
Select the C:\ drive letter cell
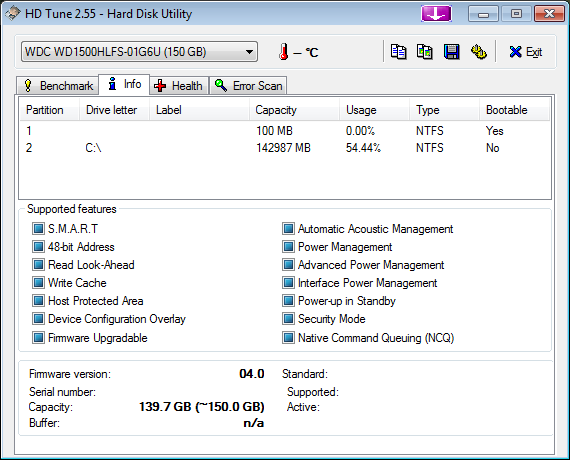coord(93,148)
